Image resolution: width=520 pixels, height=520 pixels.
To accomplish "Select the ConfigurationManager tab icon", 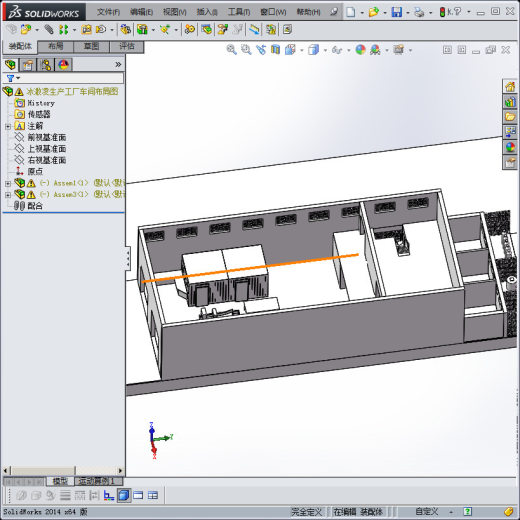I will point(46,65).
